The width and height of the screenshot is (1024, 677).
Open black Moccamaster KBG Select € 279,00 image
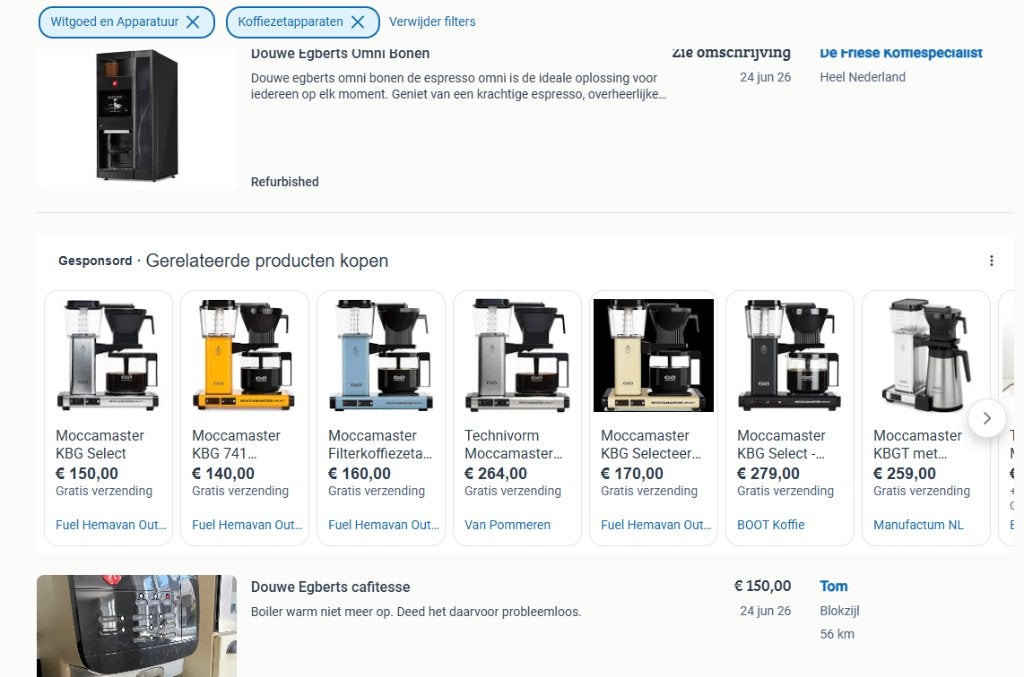click(x=790, y=355)
